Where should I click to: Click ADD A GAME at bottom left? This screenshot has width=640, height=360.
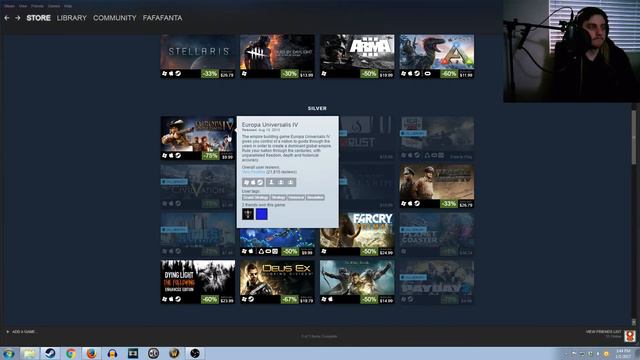[x=21, y=332]
